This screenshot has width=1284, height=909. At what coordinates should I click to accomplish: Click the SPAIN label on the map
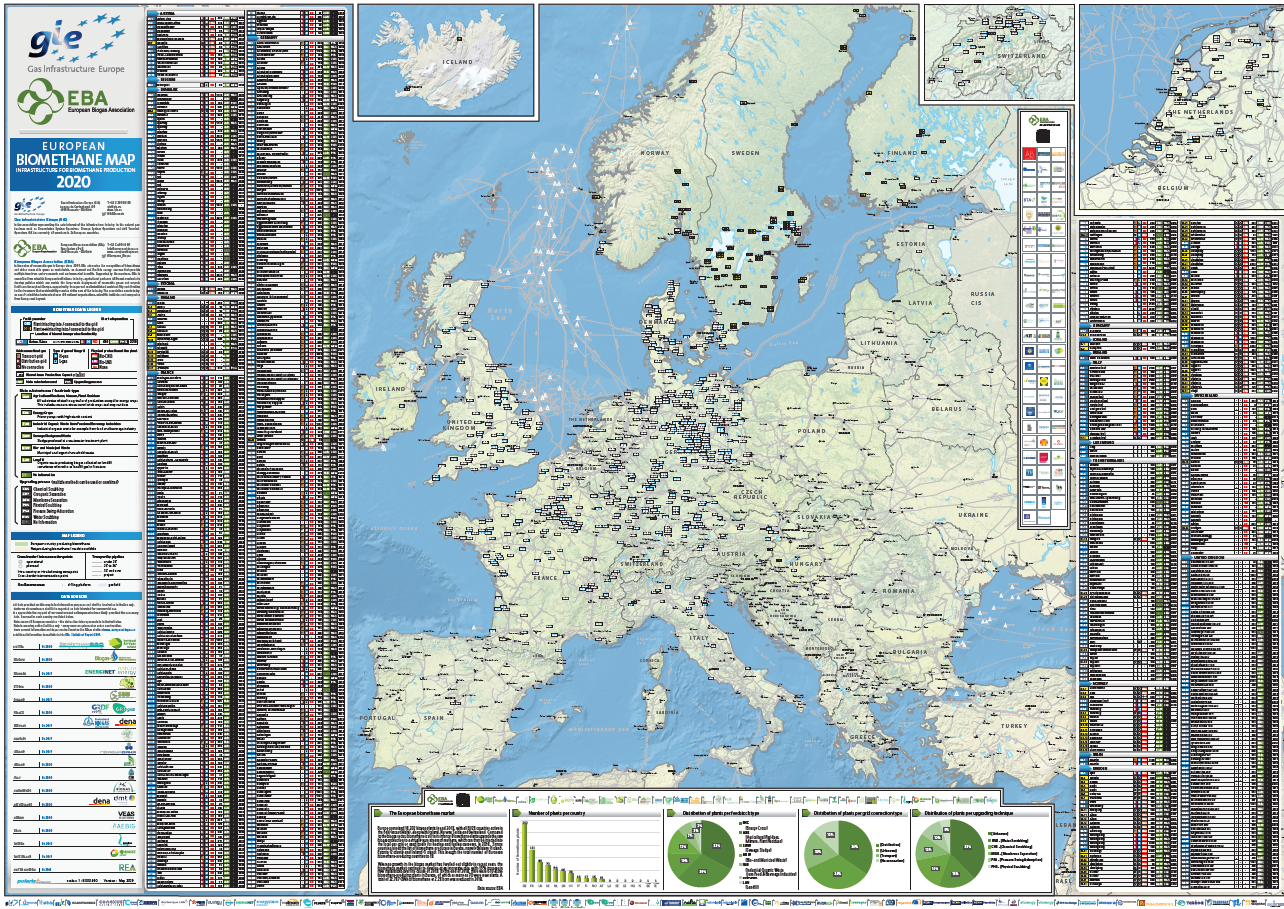[433, 718]
